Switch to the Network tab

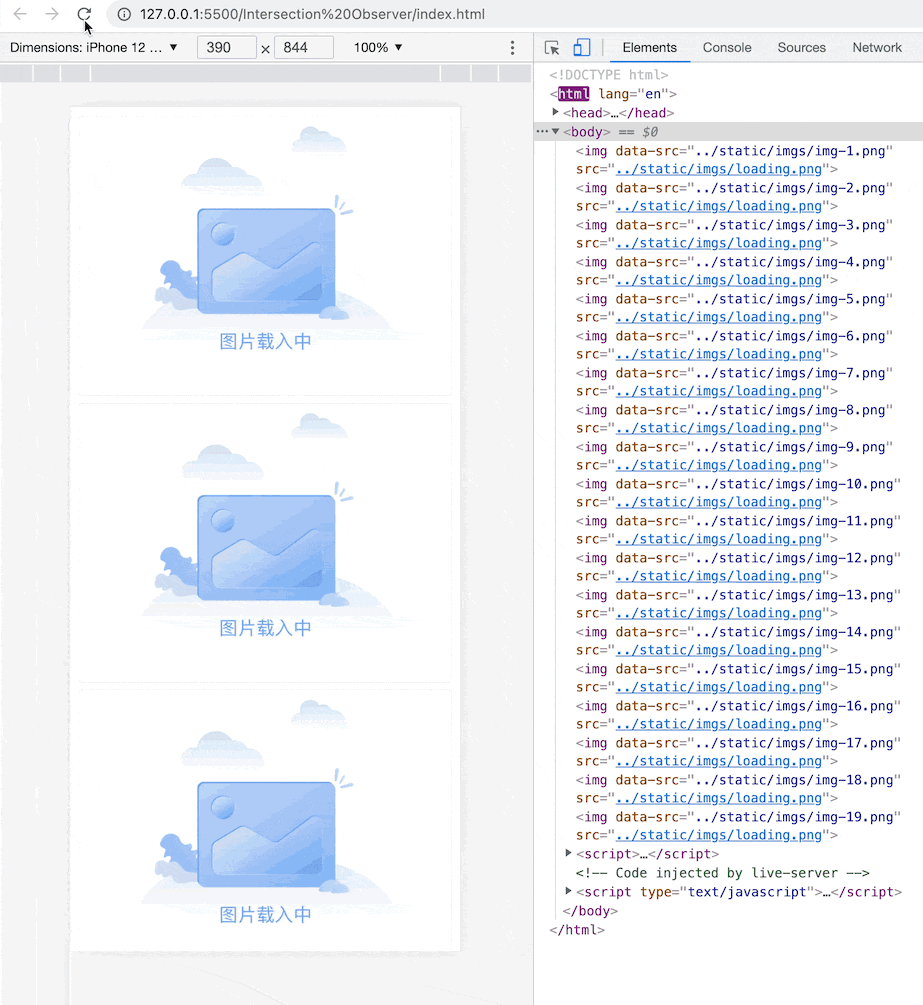pyautogui.click(x=876, y=47)
